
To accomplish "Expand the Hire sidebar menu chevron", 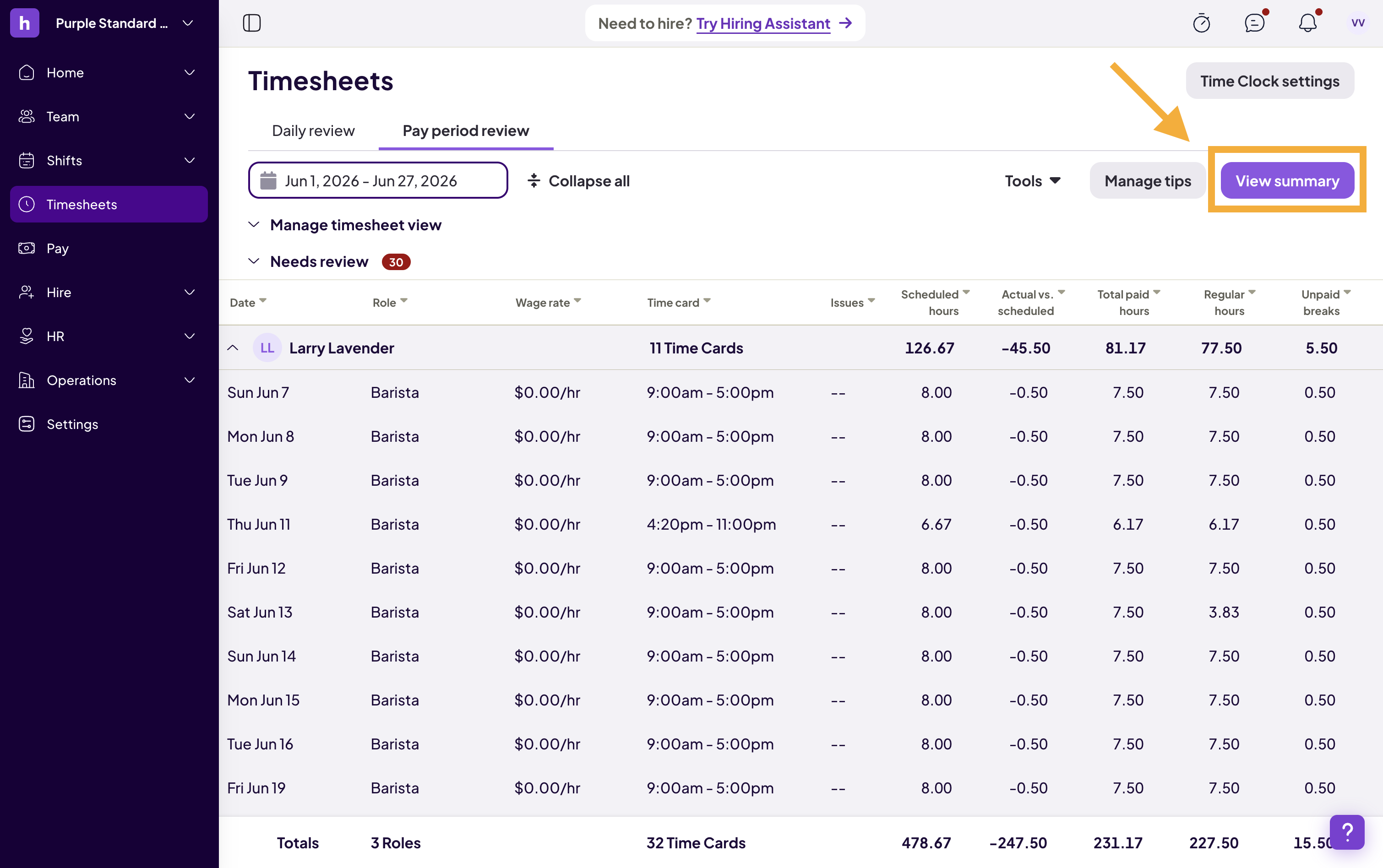I will [x=190, y=292].
